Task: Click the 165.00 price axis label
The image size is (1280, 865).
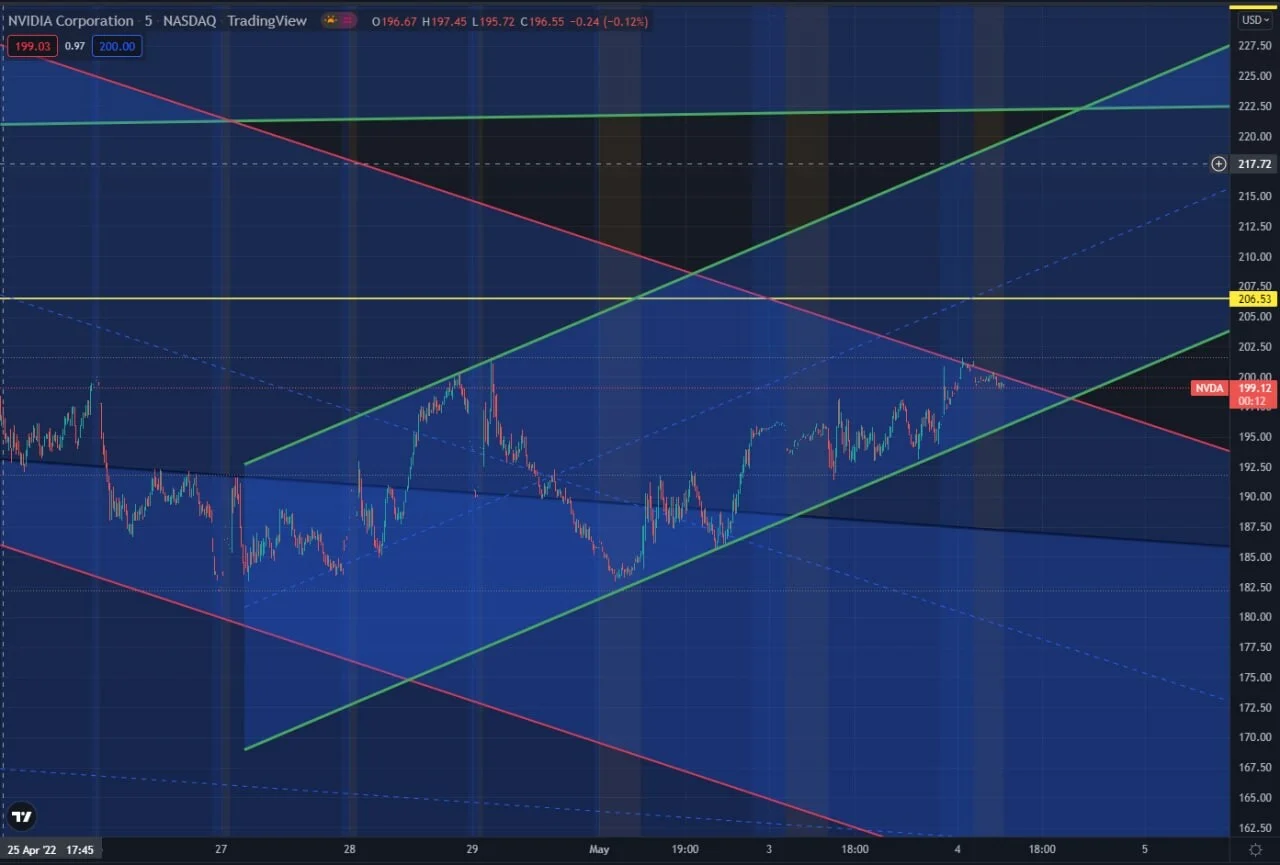Action: click(1254, 797)
